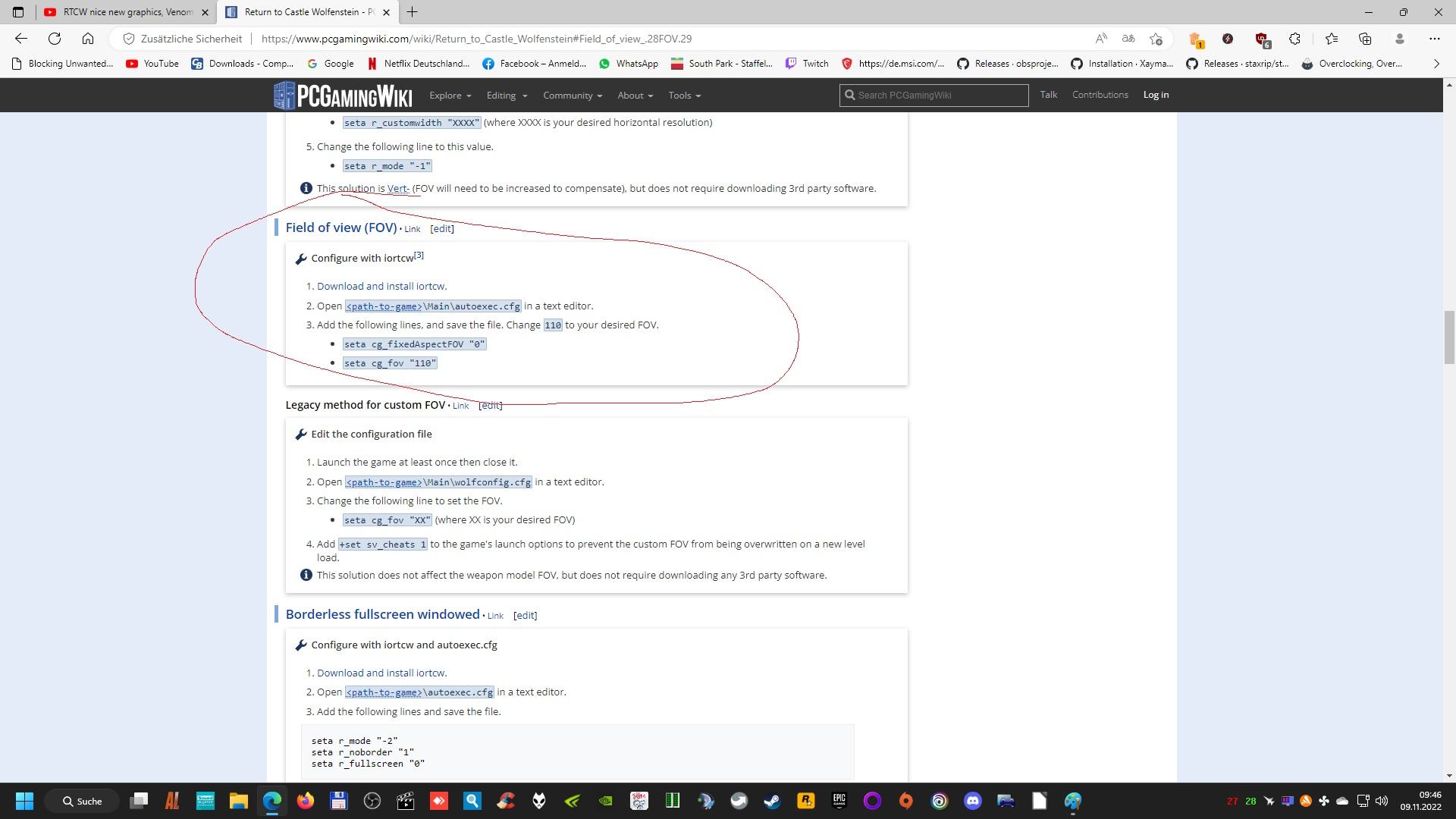The width and height of the screenshot is (1456, 819).
Task: Open the browser profile menu
Action: 1400,39
